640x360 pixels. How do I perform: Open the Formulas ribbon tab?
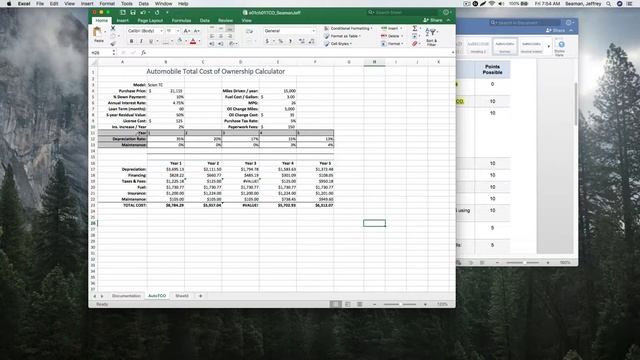pyautogui.click(x=181, y=20)
